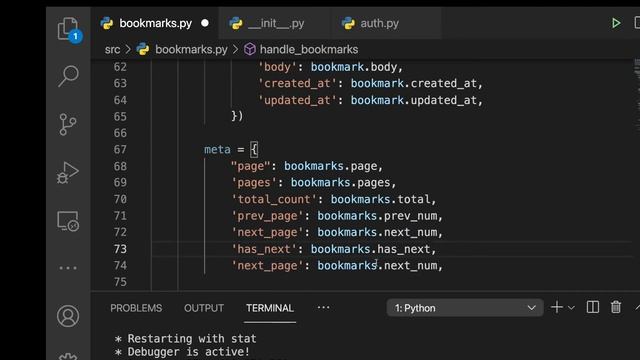Expand new terminal launch profile chevron
This screenshot has width=640, height=360.
571,308
